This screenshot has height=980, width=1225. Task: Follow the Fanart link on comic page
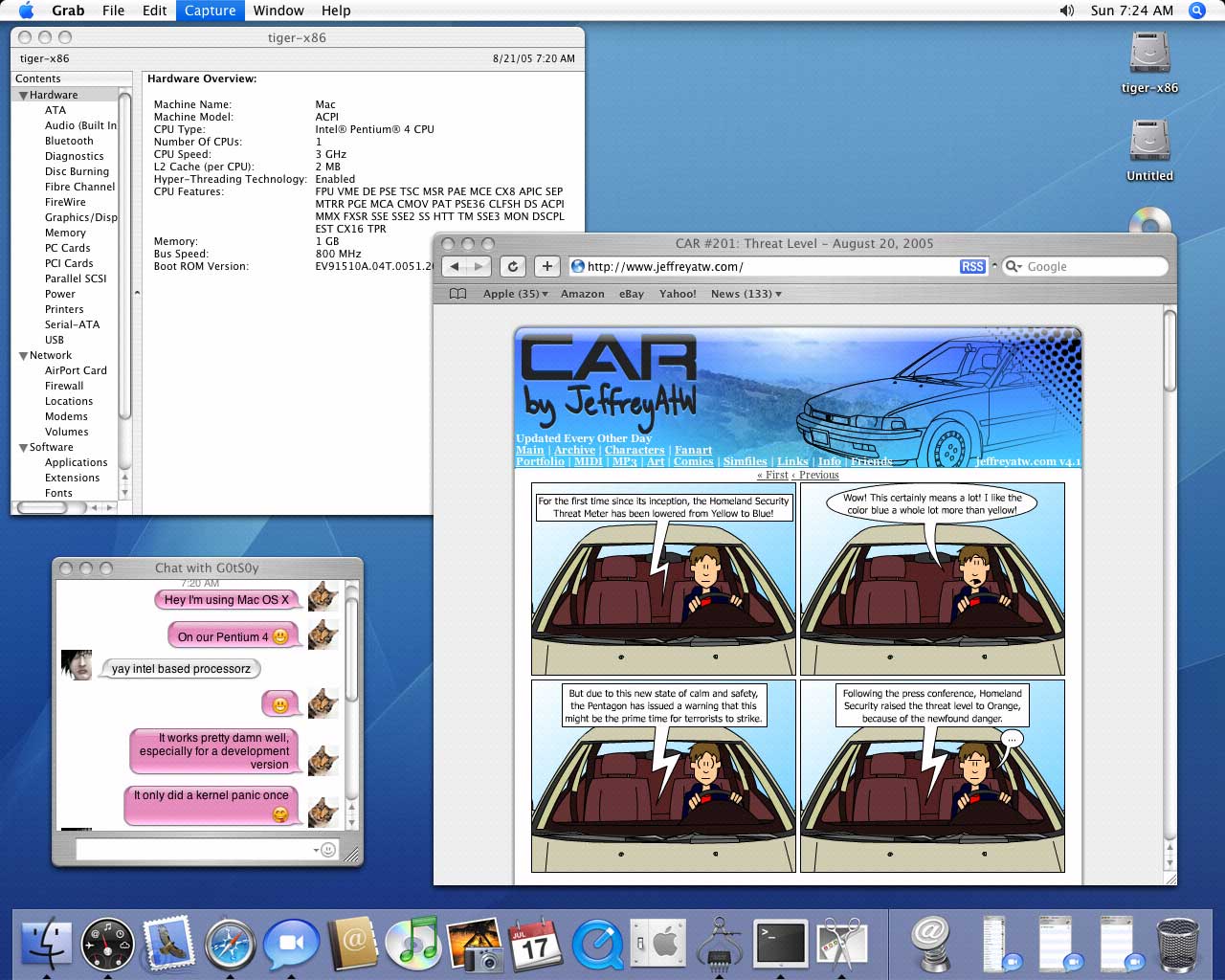(693, 450)
